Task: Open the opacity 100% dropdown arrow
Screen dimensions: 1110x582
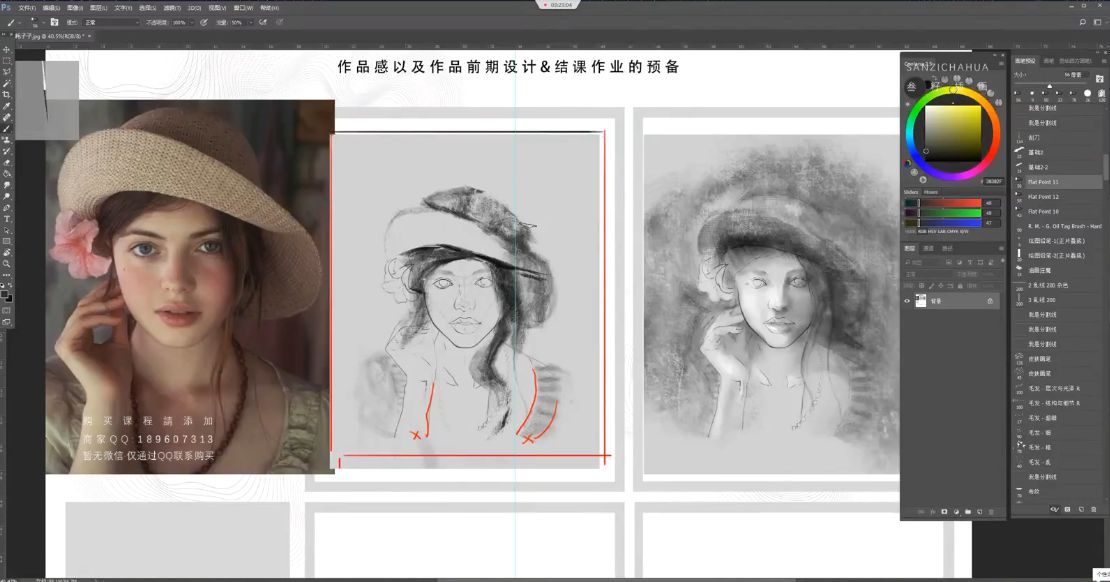Action: [x=192, y=23]
